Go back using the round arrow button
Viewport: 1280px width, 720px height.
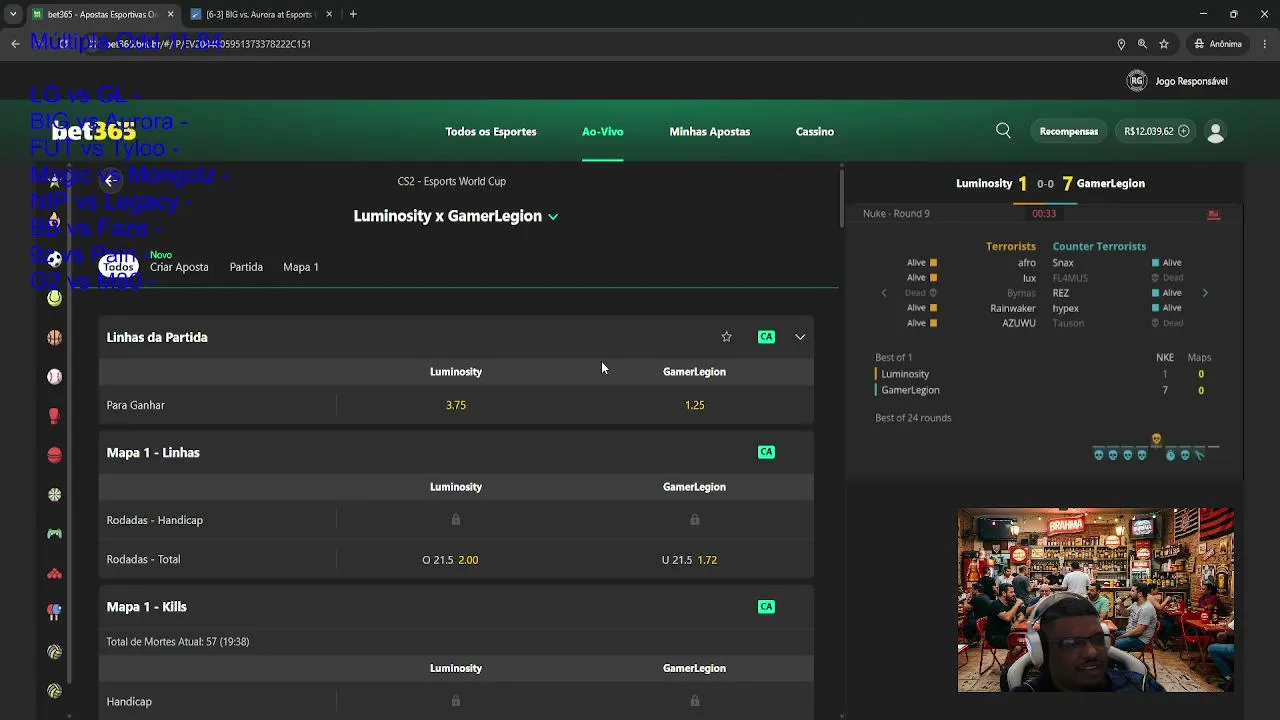point(109,181)
